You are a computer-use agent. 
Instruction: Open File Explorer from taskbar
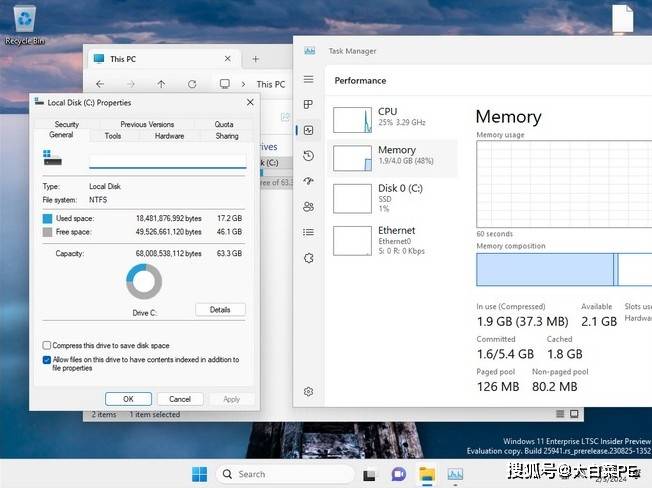(427, 474)
